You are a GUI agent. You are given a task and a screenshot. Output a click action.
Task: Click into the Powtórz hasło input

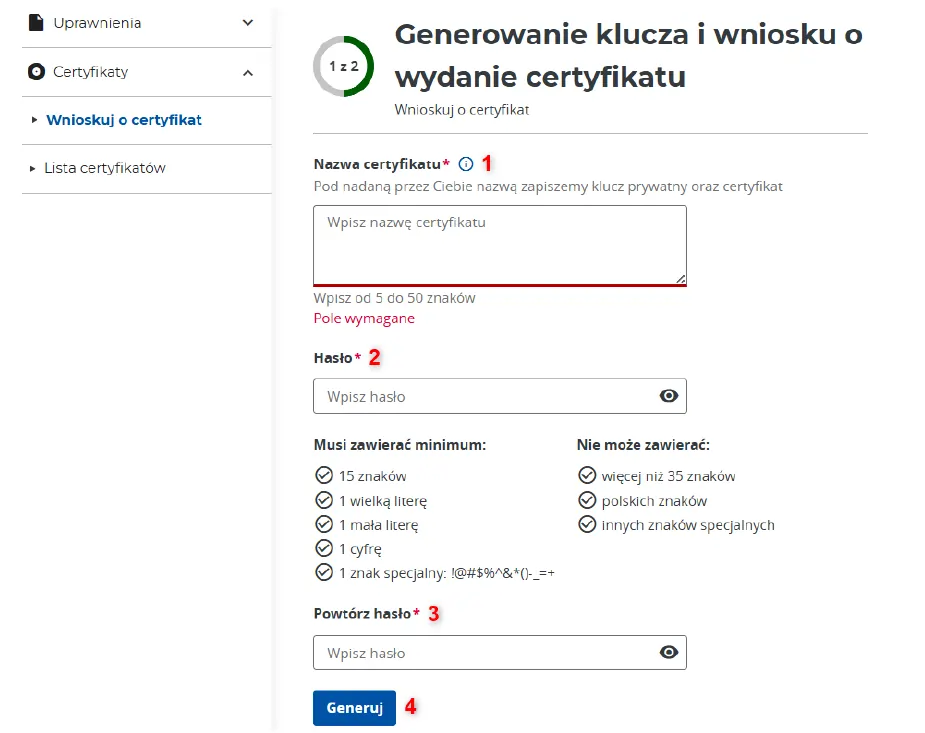tap(485, 653)
